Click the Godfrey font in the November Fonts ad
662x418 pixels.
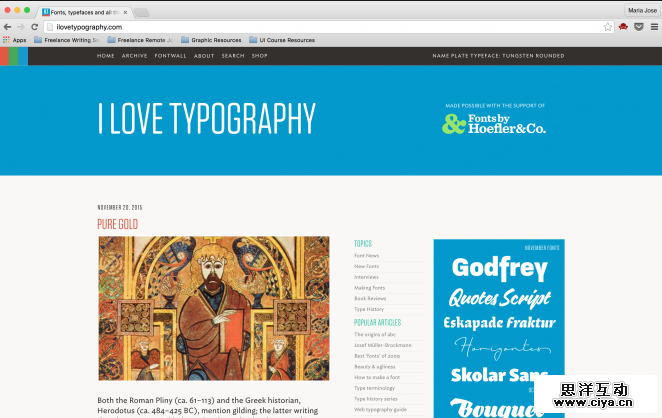500,269
